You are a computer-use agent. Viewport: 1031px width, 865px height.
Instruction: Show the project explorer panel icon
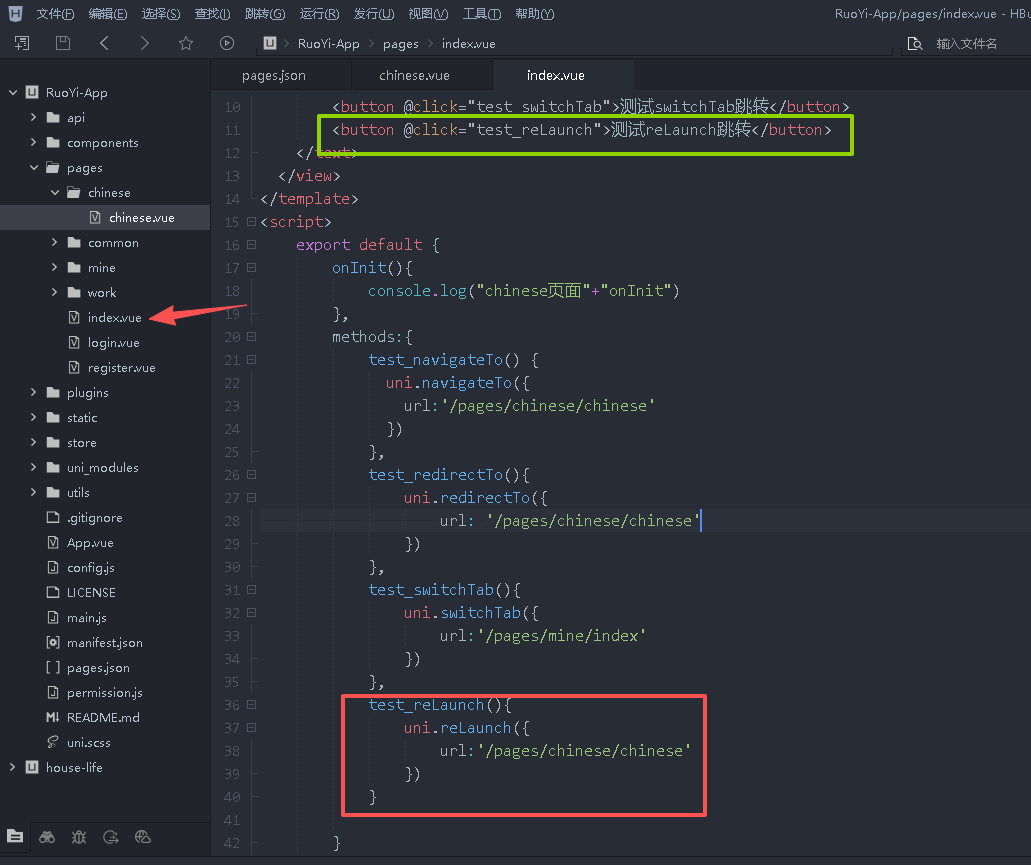pyautogui.click(x=15, y=837)
